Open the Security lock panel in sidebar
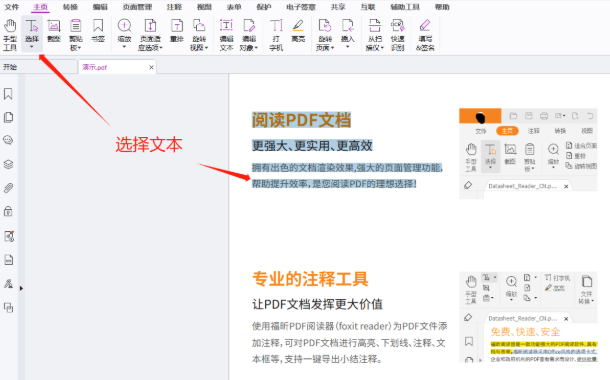 (8, 211)
